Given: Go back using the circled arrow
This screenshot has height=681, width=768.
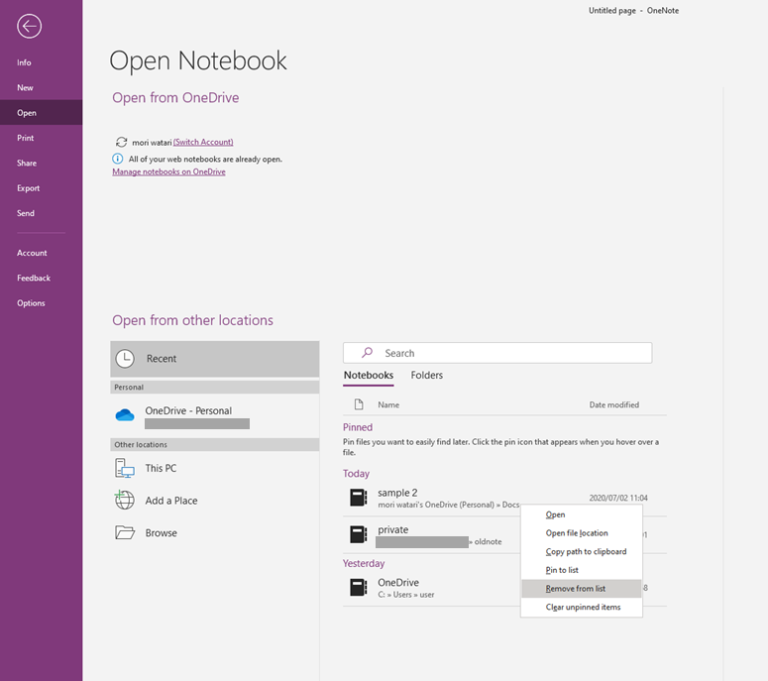Looking at the screenshot, I should [x=29, y=26].
